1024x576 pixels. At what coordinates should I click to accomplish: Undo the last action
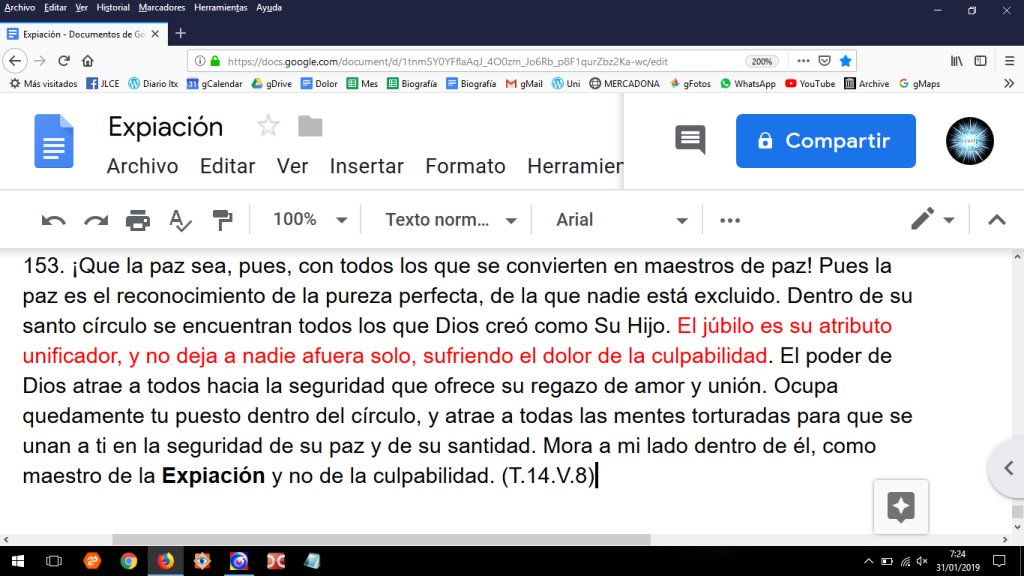[54, 219]
